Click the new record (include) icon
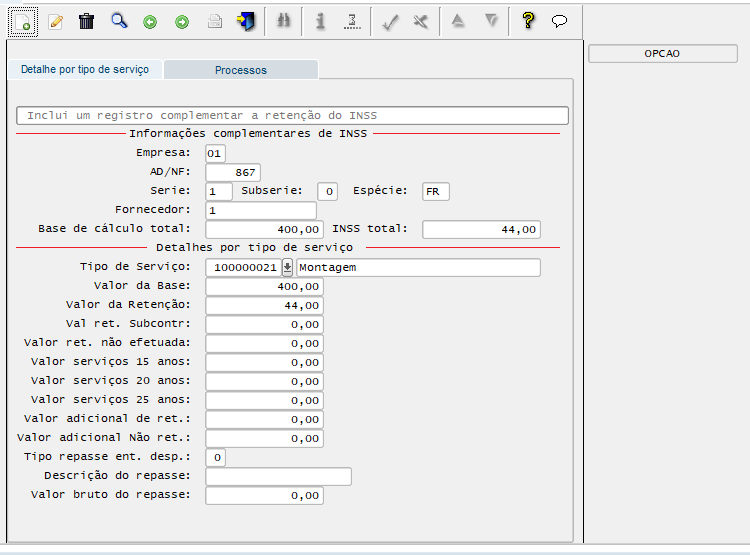Screen dimensions: 750x555 point(22,22)
